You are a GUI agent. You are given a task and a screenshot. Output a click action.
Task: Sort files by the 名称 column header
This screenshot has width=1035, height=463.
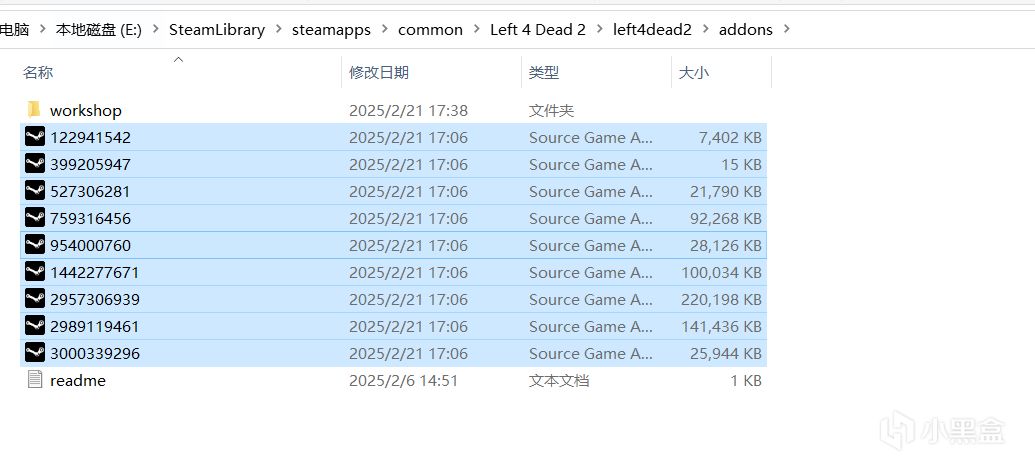[x=38, y=72]
